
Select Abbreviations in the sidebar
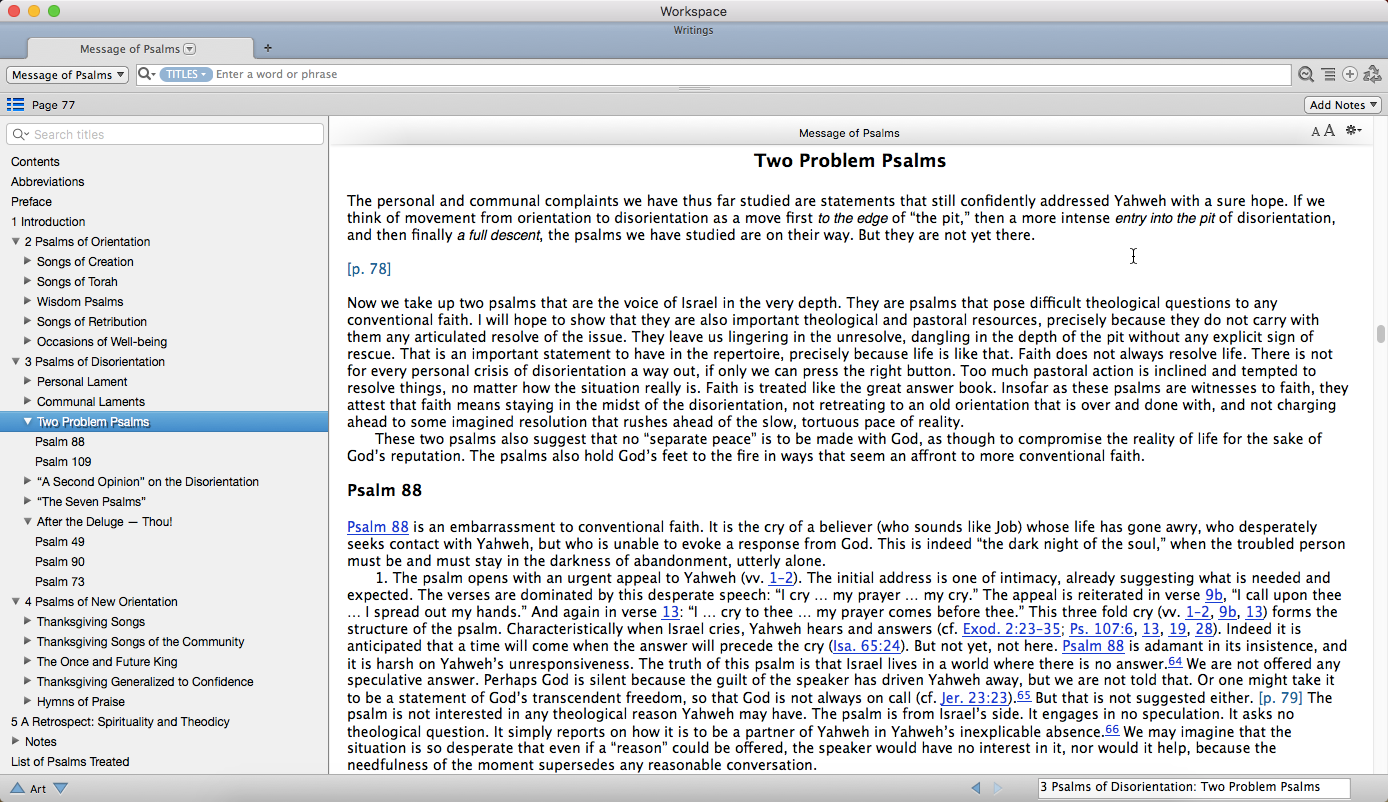[x=47, y=182]
